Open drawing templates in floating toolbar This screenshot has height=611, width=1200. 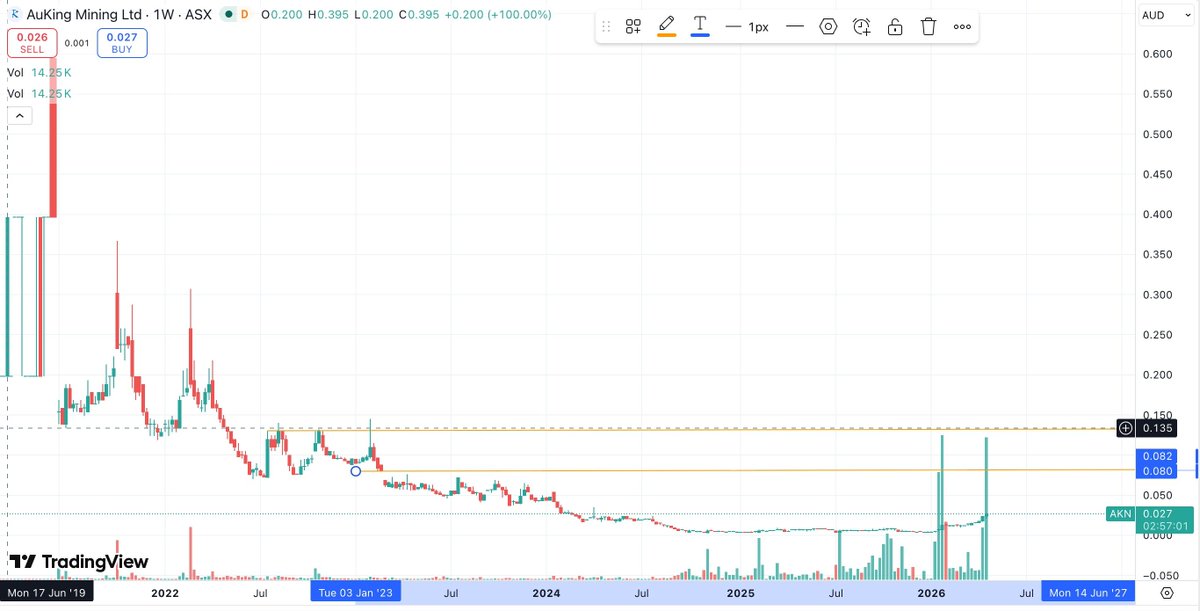633,27
